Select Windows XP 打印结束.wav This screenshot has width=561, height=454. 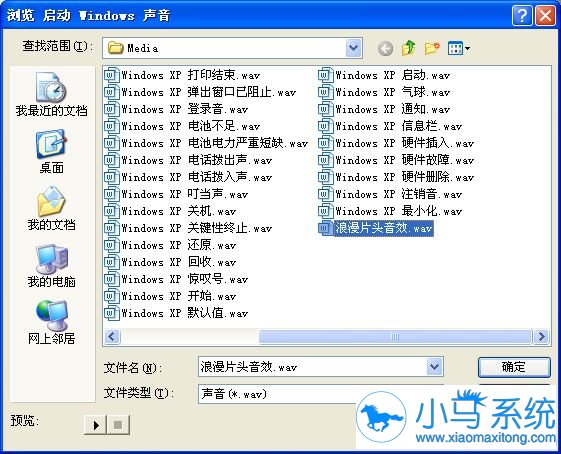point(182,75)
